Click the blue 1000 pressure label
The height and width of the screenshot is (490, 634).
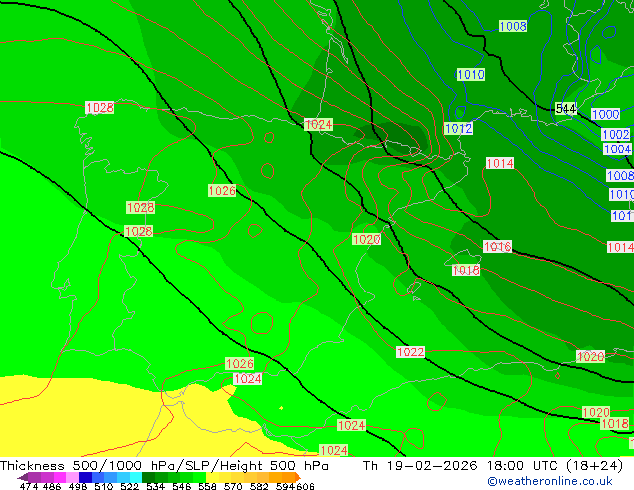point(605,114)
